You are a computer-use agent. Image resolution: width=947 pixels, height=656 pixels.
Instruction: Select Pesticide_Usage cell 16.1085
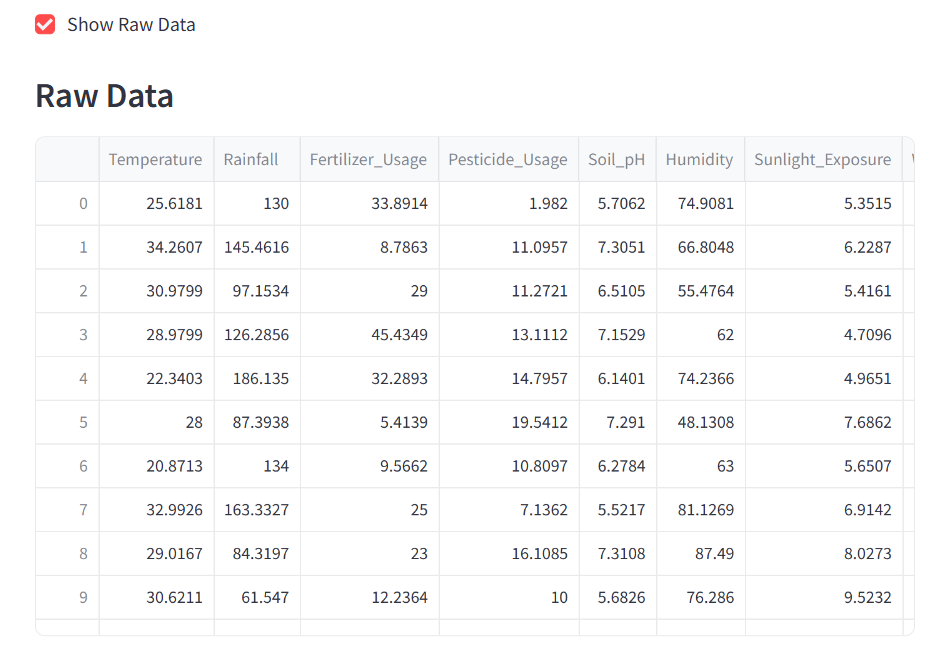pyautogui.click(x=509, y=554)
